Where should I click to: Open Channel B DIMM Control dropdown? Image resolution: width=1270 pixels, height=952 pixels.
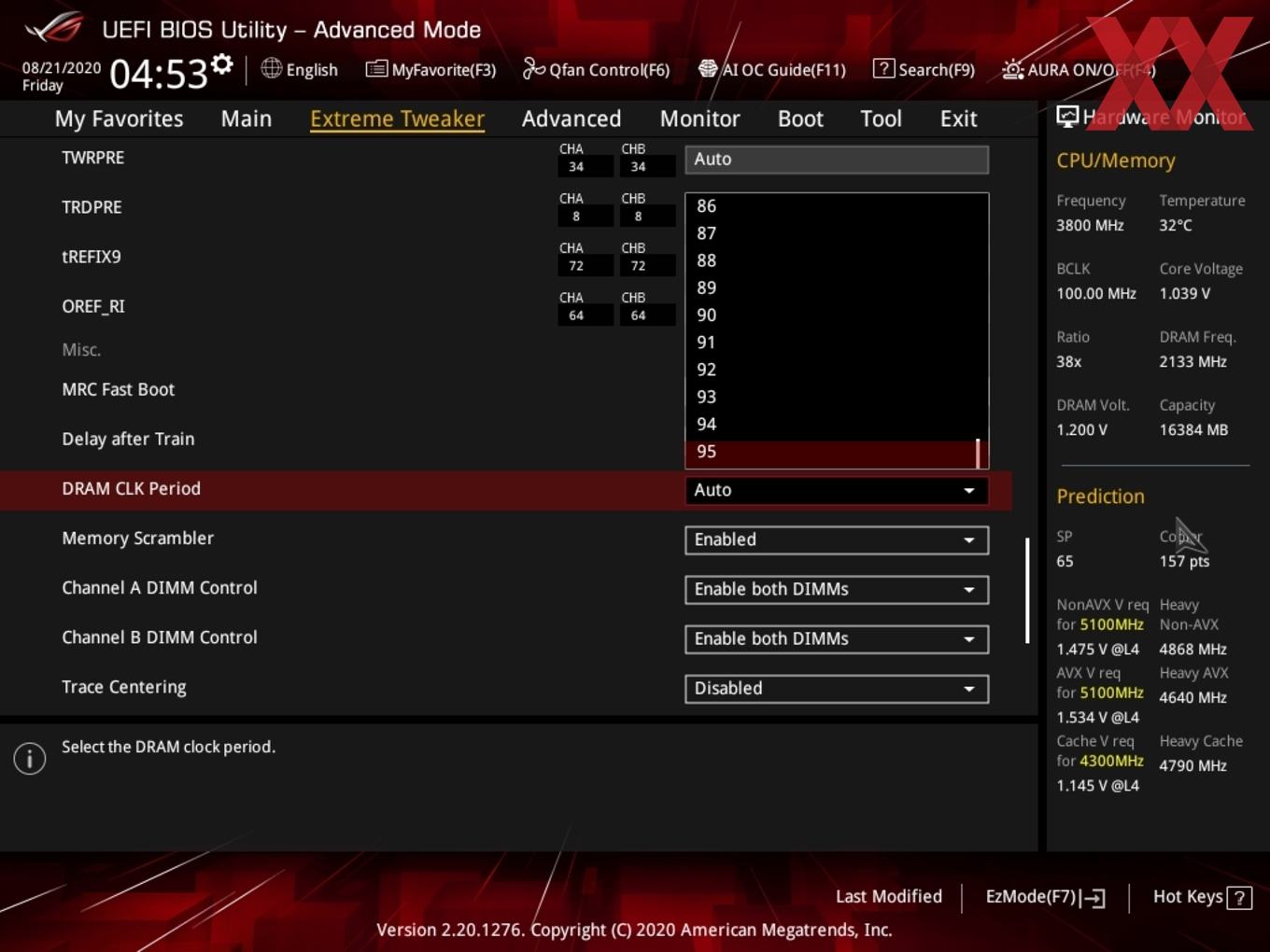(837, 638)
